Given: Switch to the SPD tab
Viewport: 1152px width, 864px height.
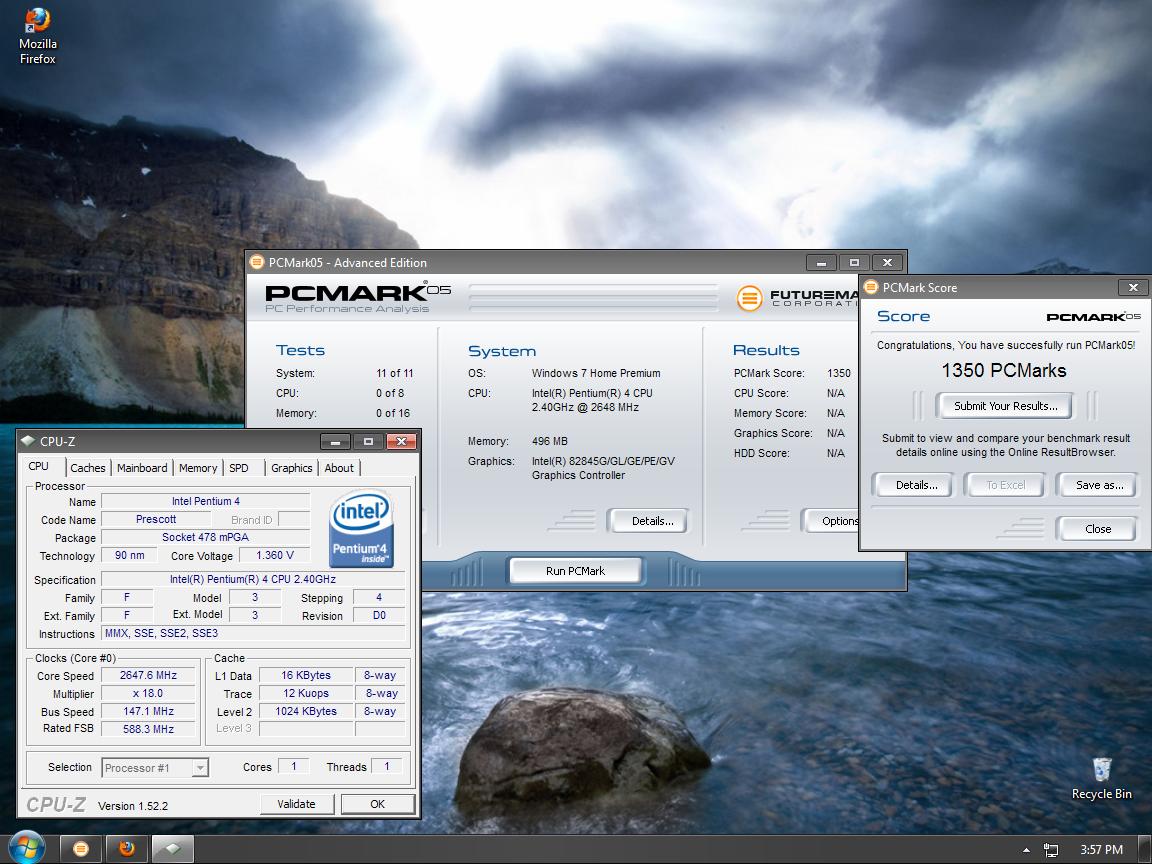Looking at the screenshot, I should click(239, 468).
